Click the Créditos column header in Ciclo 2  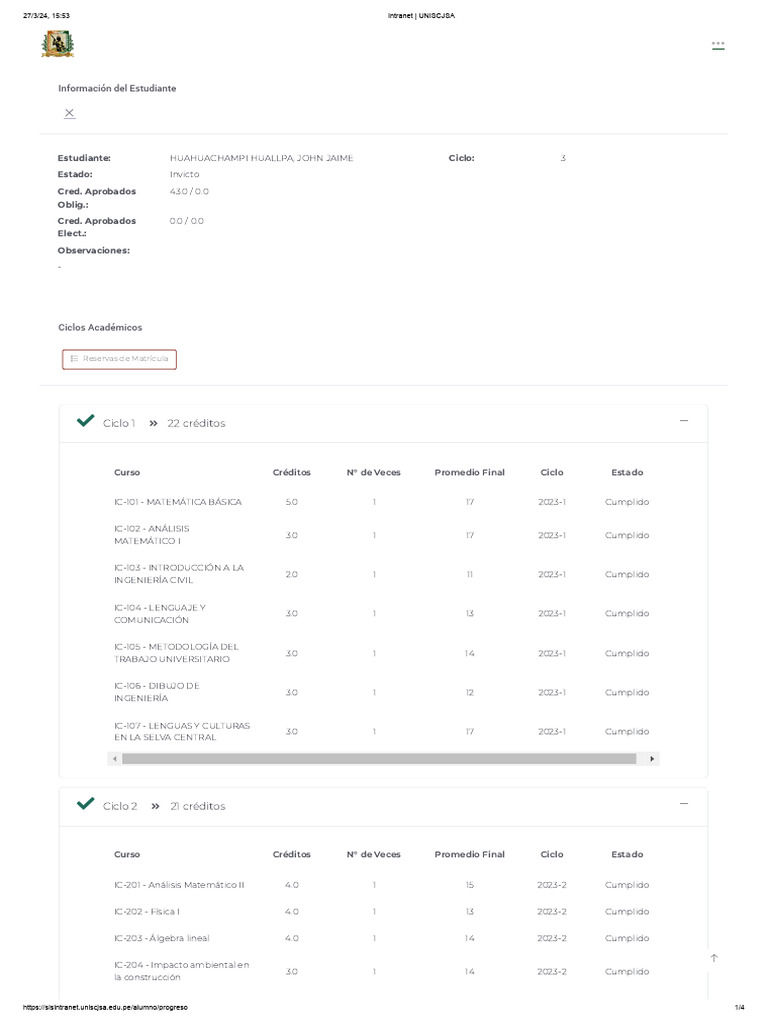291,855
